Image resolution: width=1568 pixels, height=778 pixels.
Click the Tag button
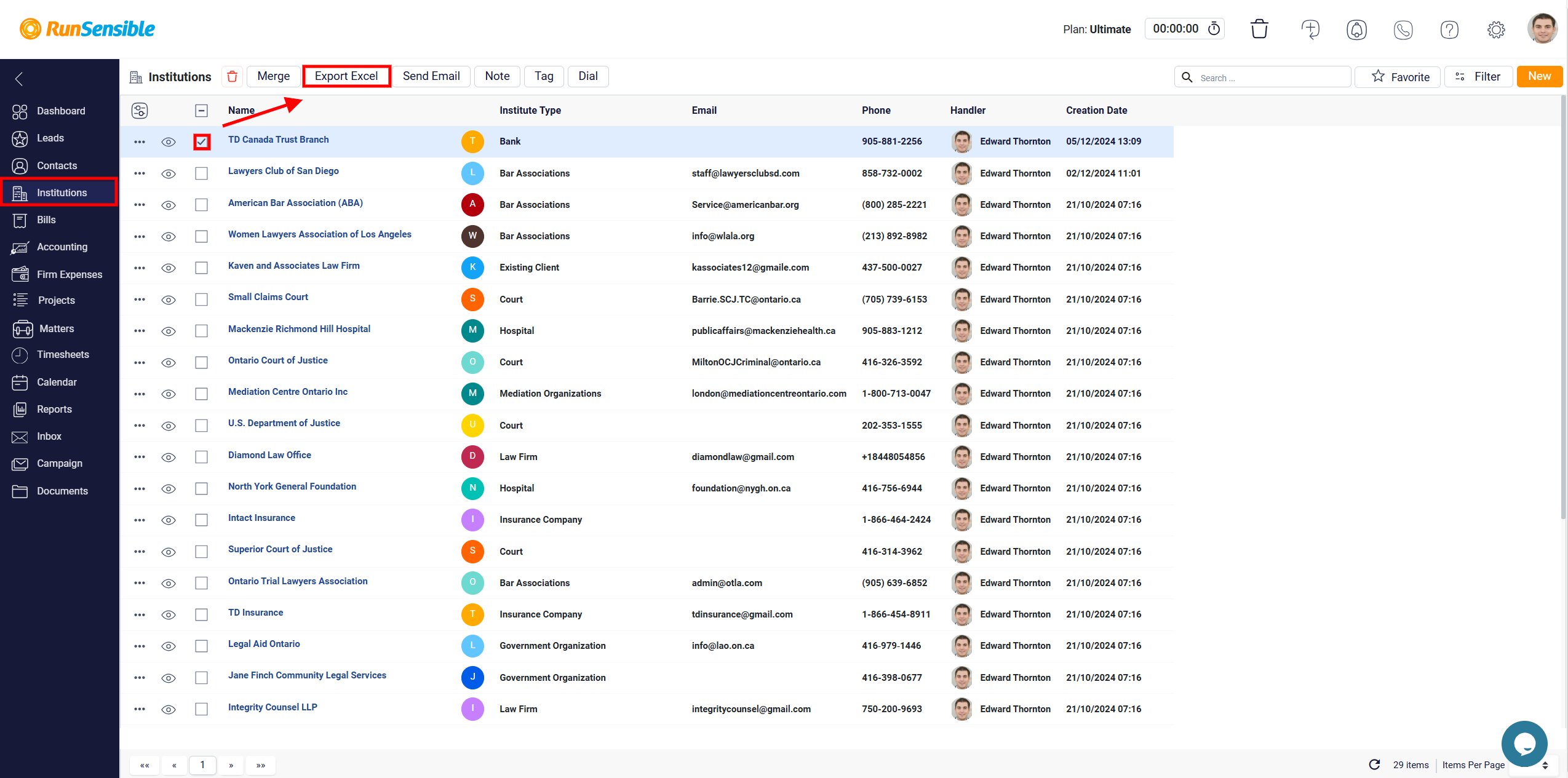click(544, 76)
